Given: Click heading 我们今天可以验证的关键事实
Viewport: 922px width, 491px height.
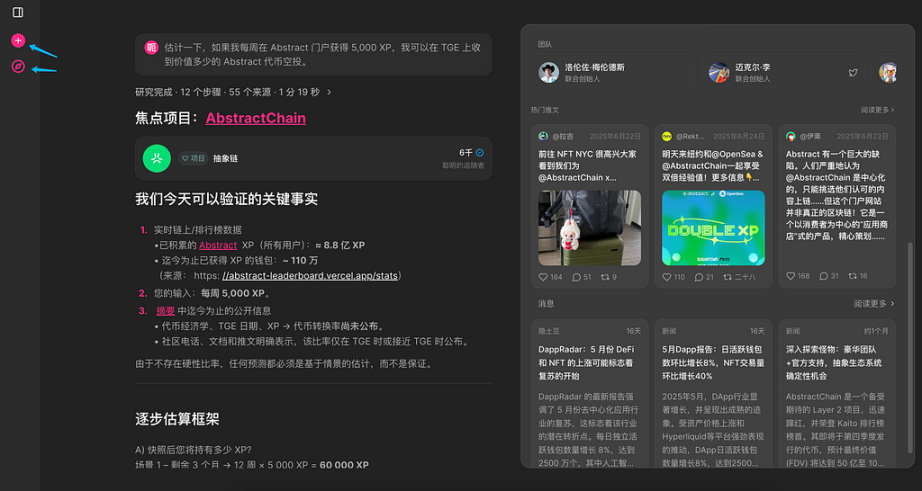Looking at the screenshot, I should tap(226, 199).
